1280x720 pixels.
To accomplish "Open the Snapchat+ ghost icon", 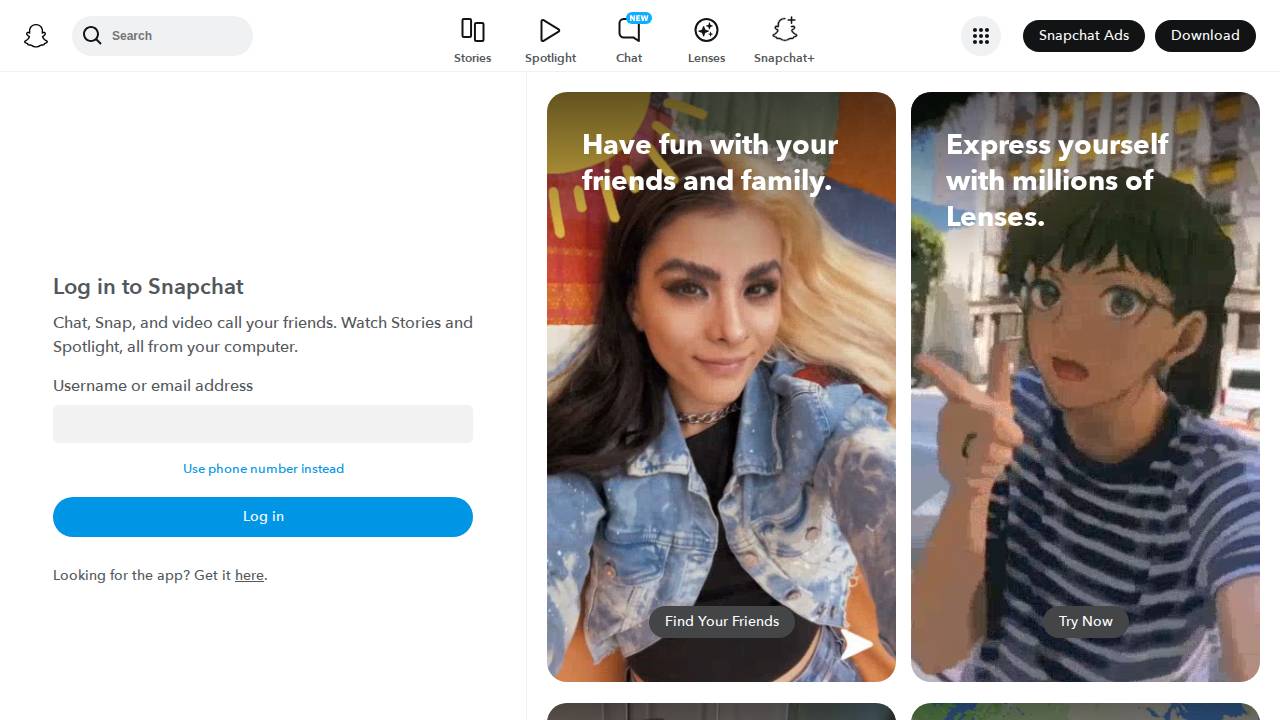I will (784, 29).
